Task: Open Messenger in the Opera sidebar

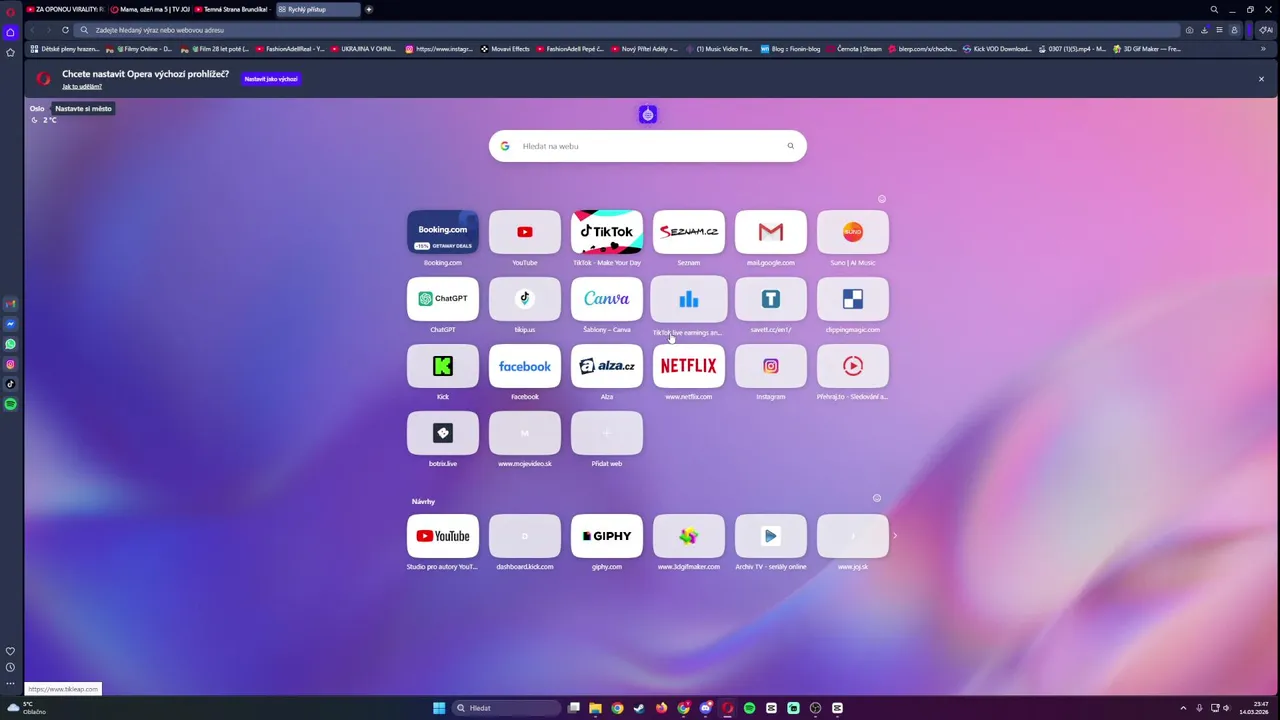Action: coord(11,324)
